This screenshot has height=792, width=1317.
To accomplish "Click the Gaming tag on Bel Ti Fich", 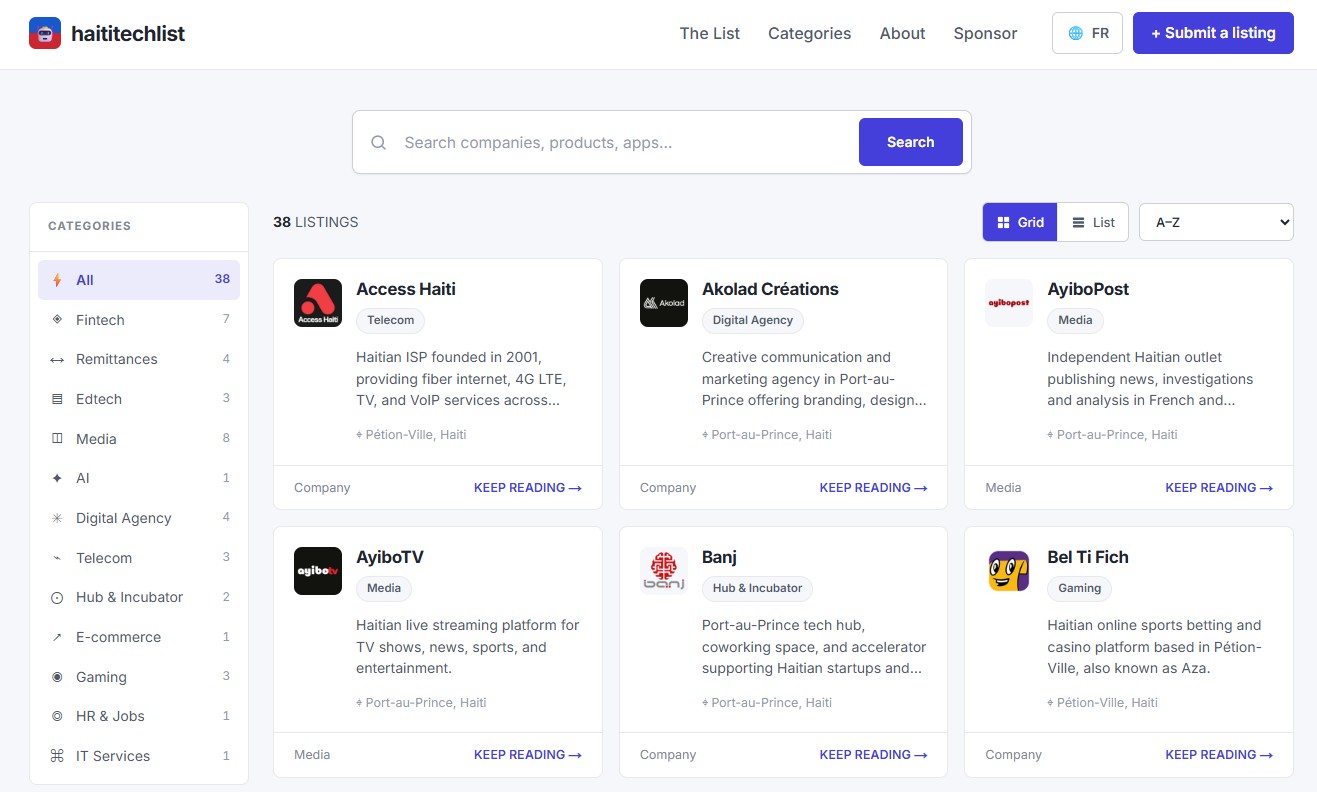I will (1079, 588).
